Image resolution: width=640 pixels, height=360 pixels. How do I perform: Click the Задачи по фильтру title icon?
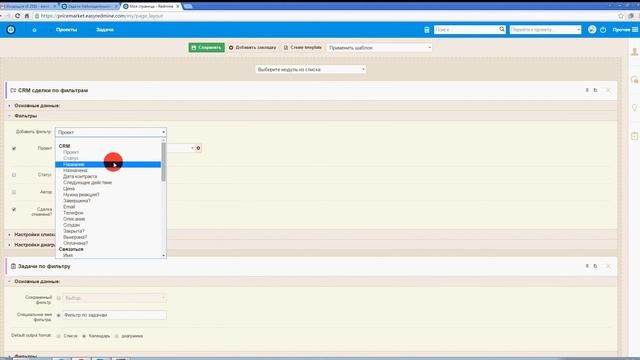[13, 266]
